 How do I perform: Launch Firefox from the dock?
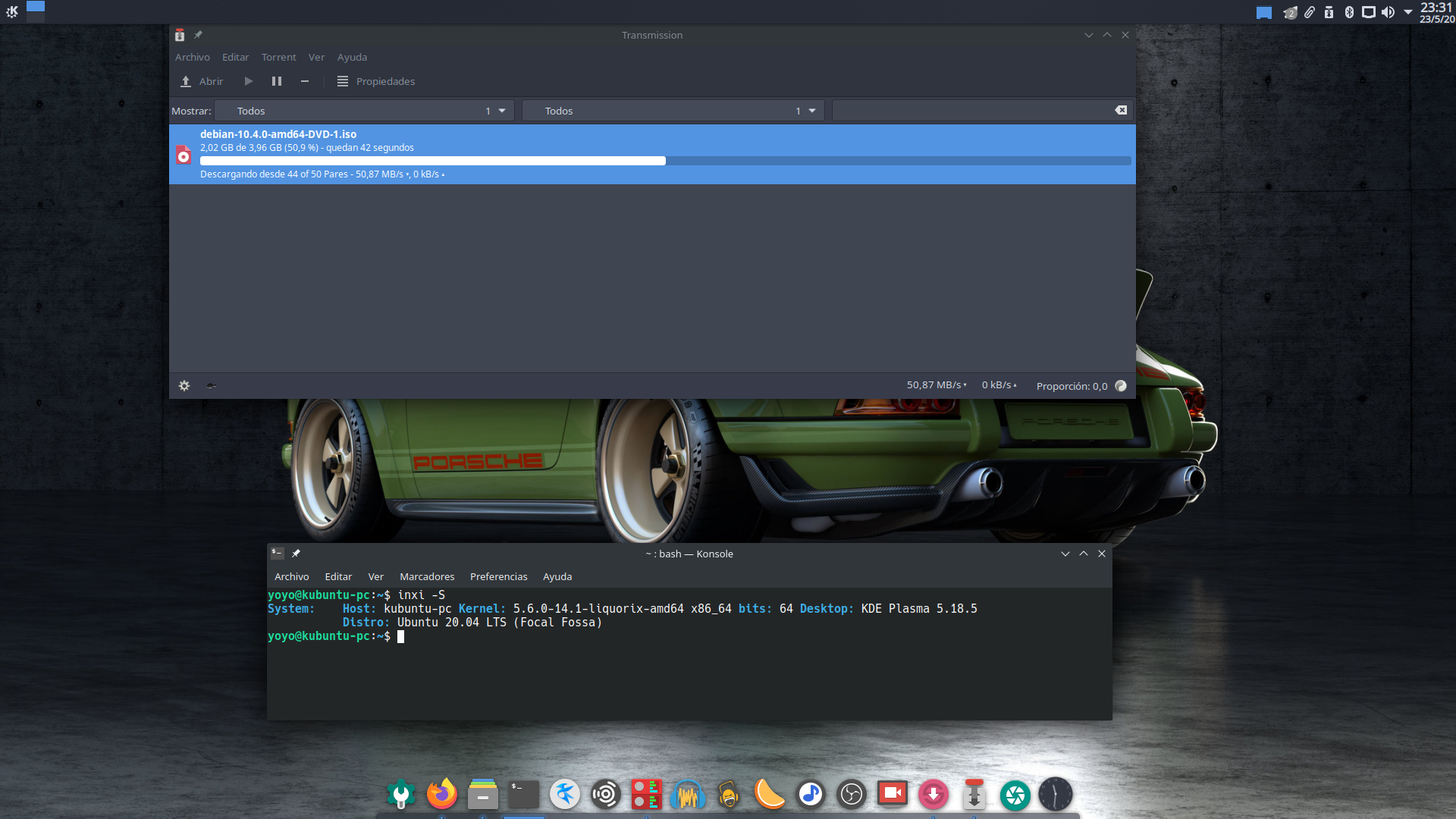[x=441, y=794]
